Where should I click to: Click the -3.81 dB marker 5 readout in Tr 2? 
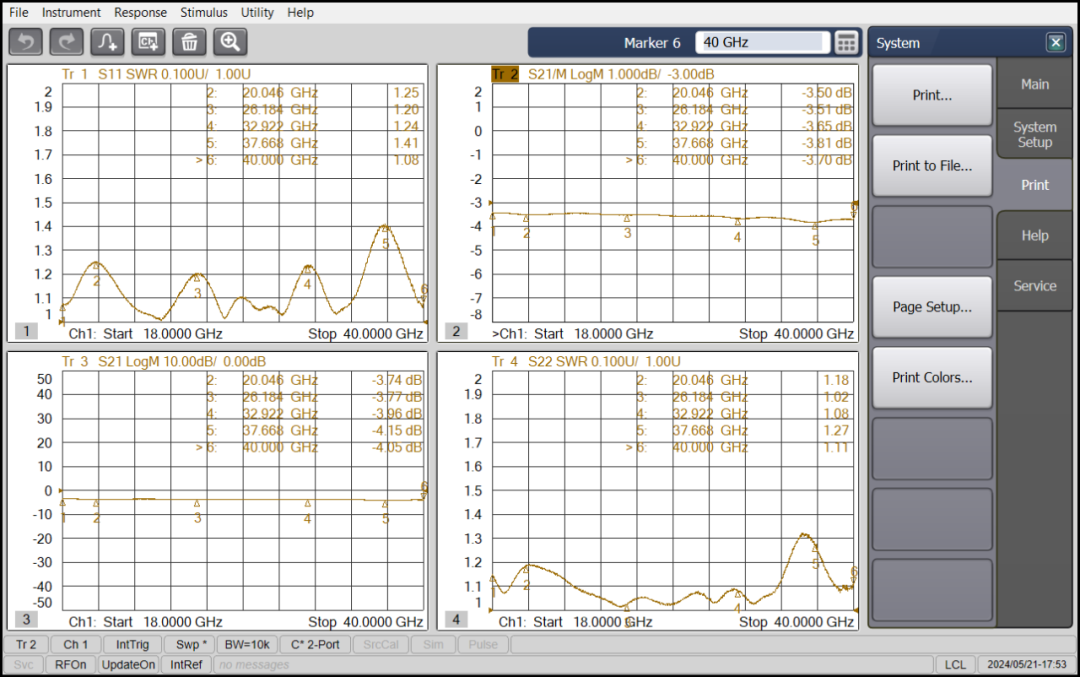(x=827, y=143)
